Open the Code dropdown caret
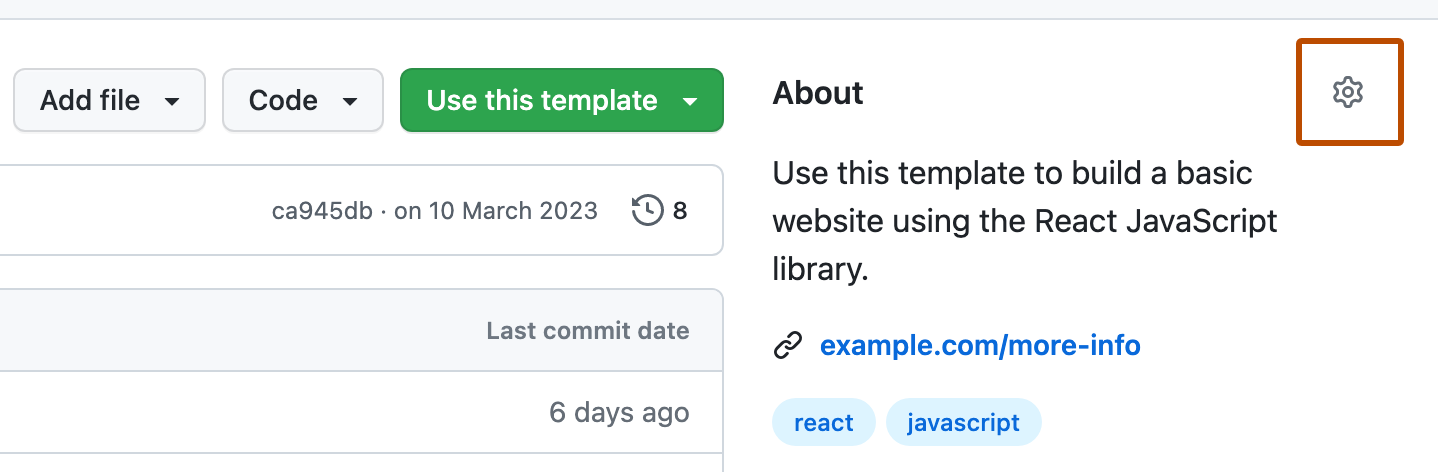 350,101
